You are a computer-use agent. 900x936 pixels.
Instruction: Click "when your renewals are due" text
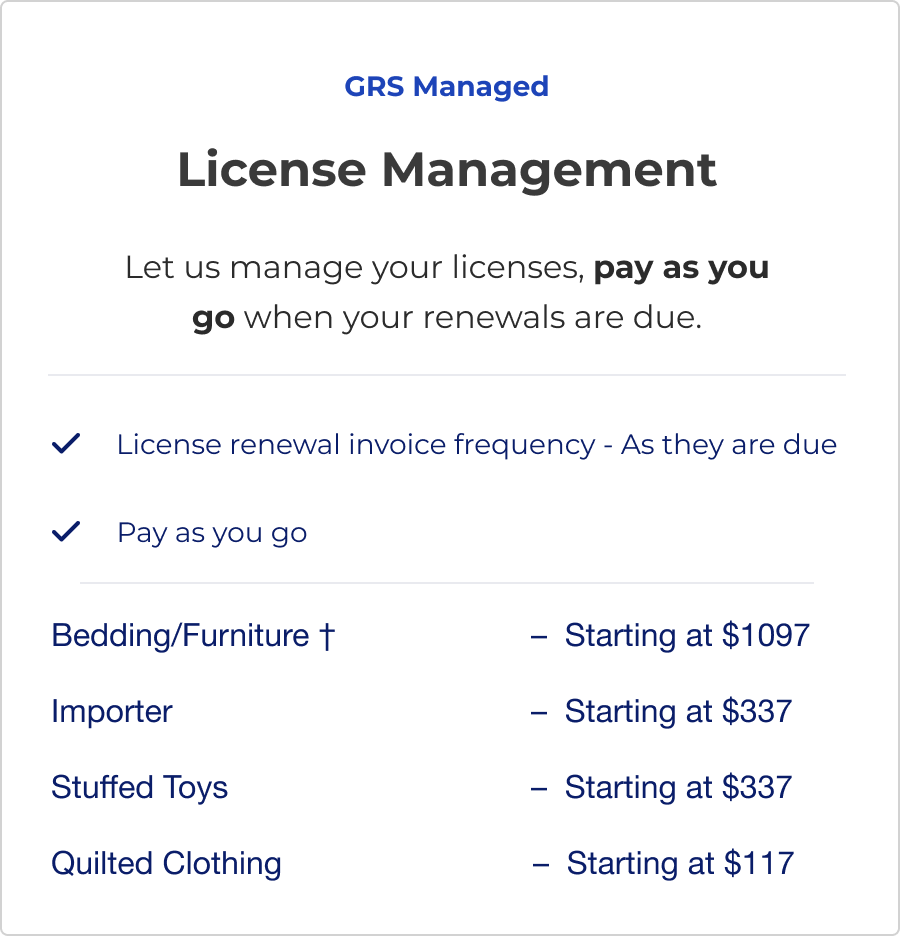(472, 318)
